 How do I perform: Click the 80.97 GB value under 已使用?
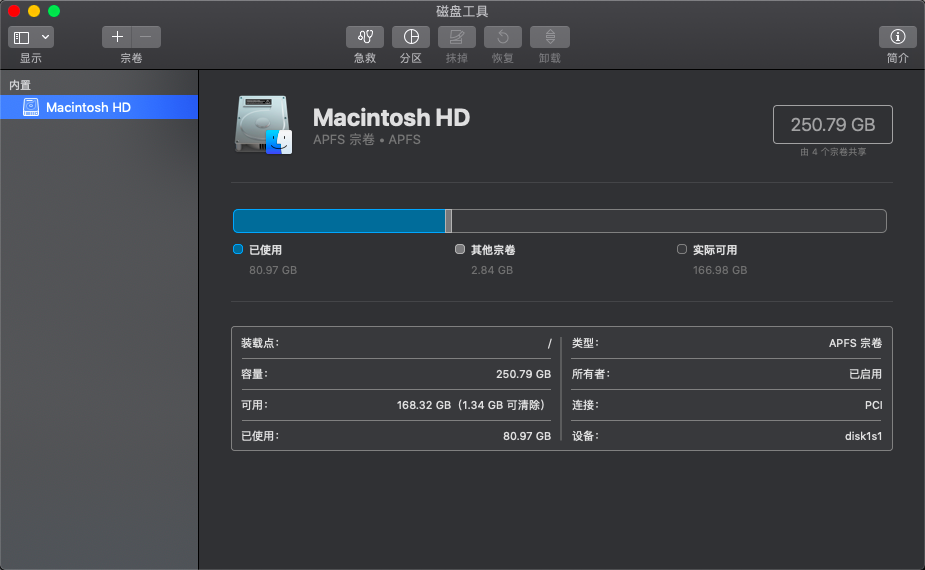pos(273,270)
